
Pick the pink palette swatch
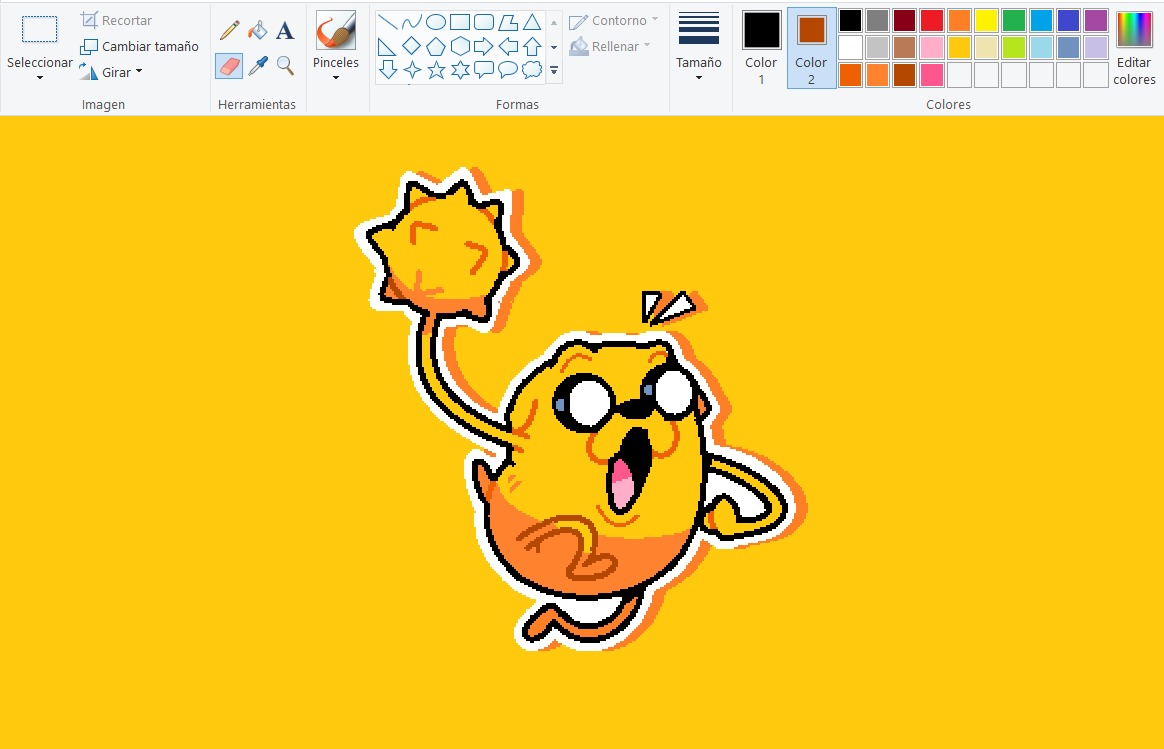932,48
